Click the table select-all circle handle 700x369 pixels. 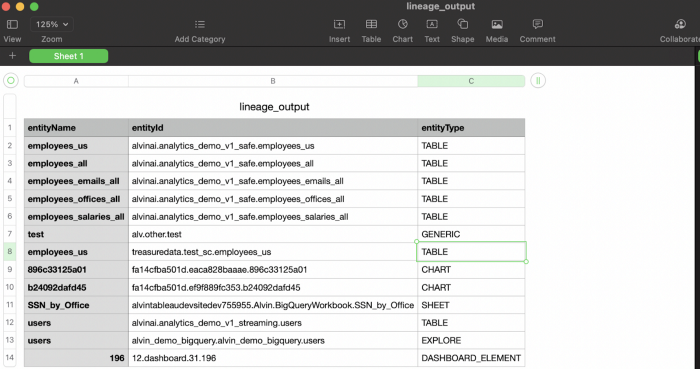(11, 81)
